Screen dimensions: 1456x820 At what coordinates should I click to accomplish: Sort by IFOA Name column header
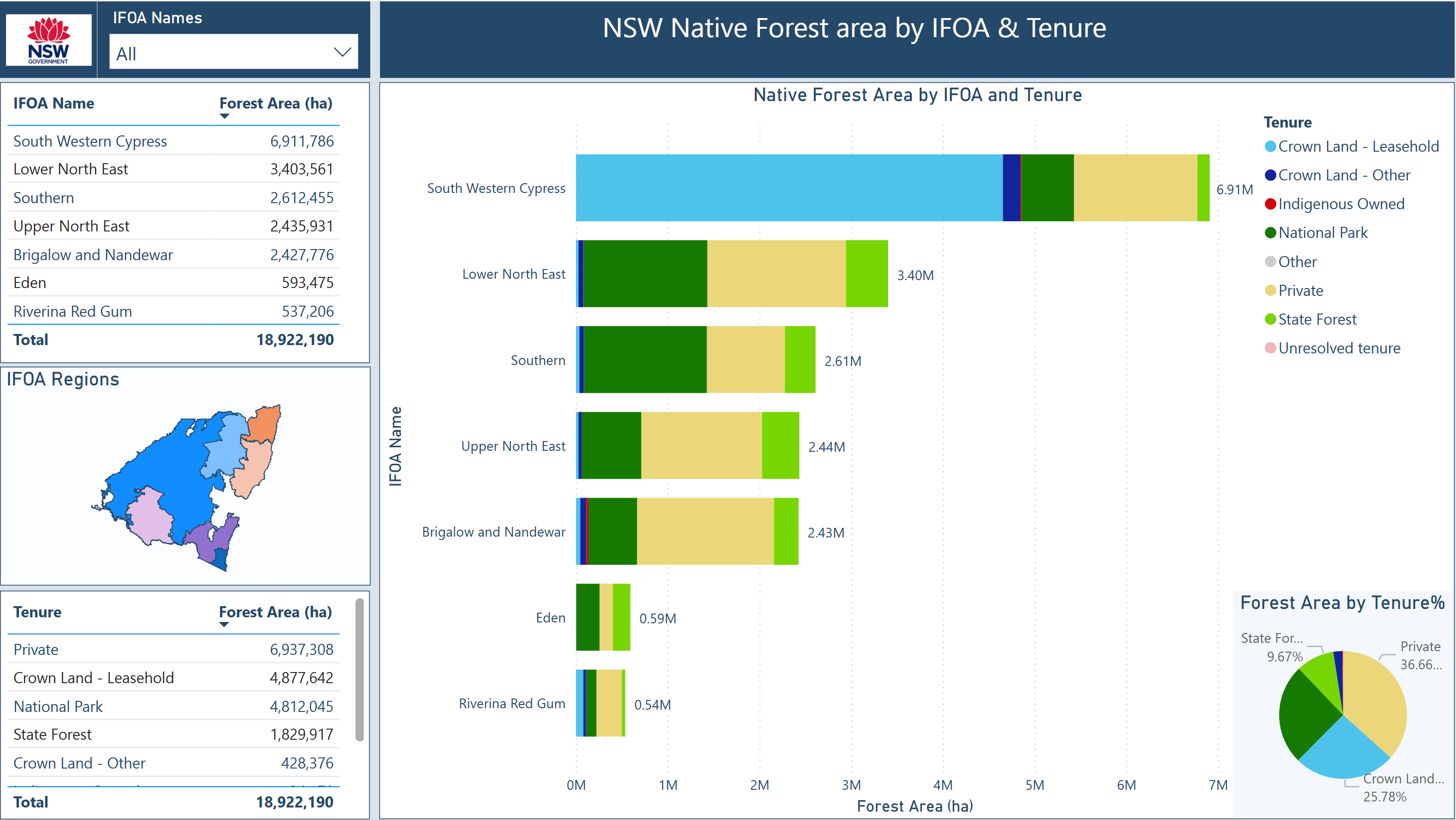click(x=54, y=103)
